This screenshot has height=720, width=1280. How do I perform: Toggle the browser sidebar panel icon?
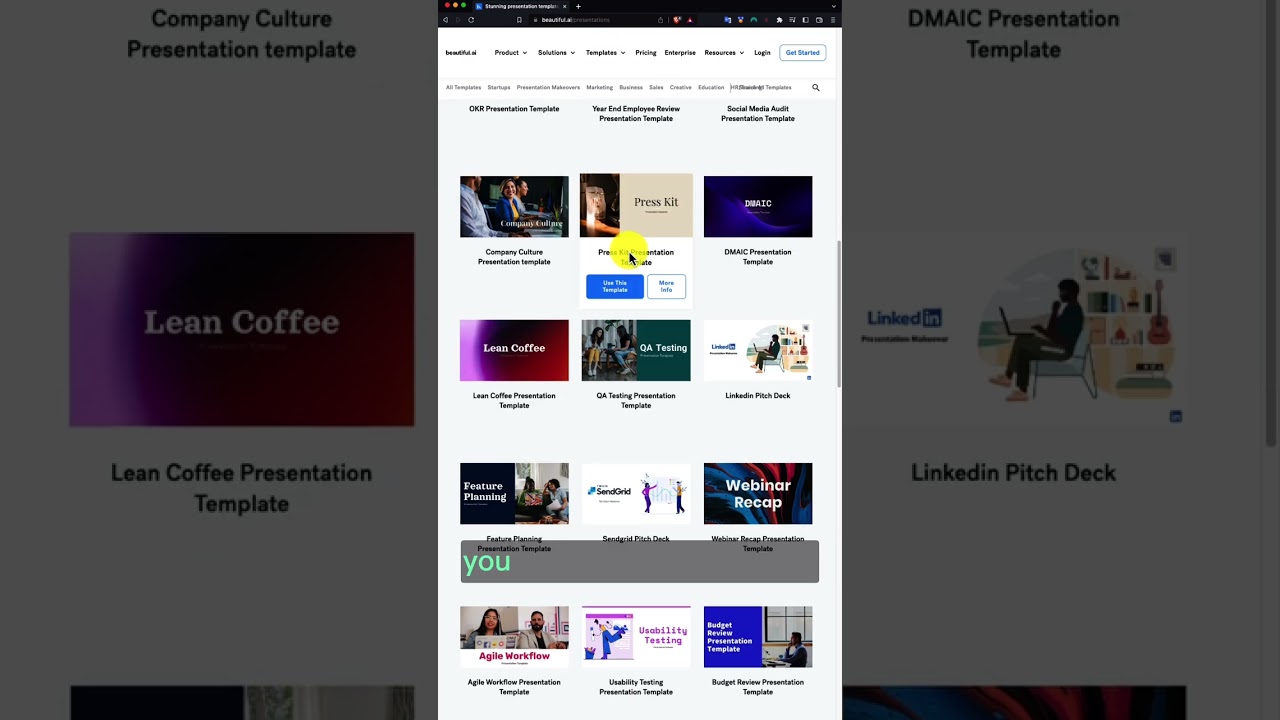(805, 20)
